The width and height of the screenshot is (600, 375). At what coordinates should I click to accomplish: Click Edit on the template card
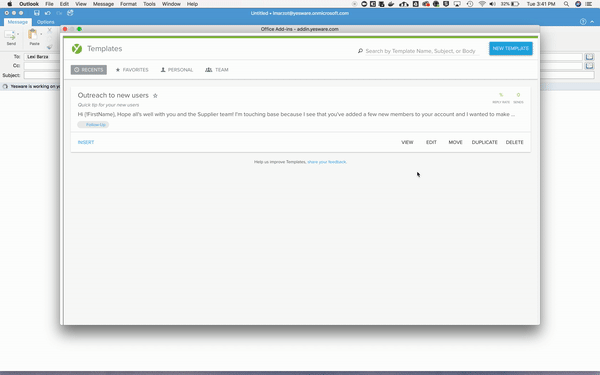tap(431, 142)
